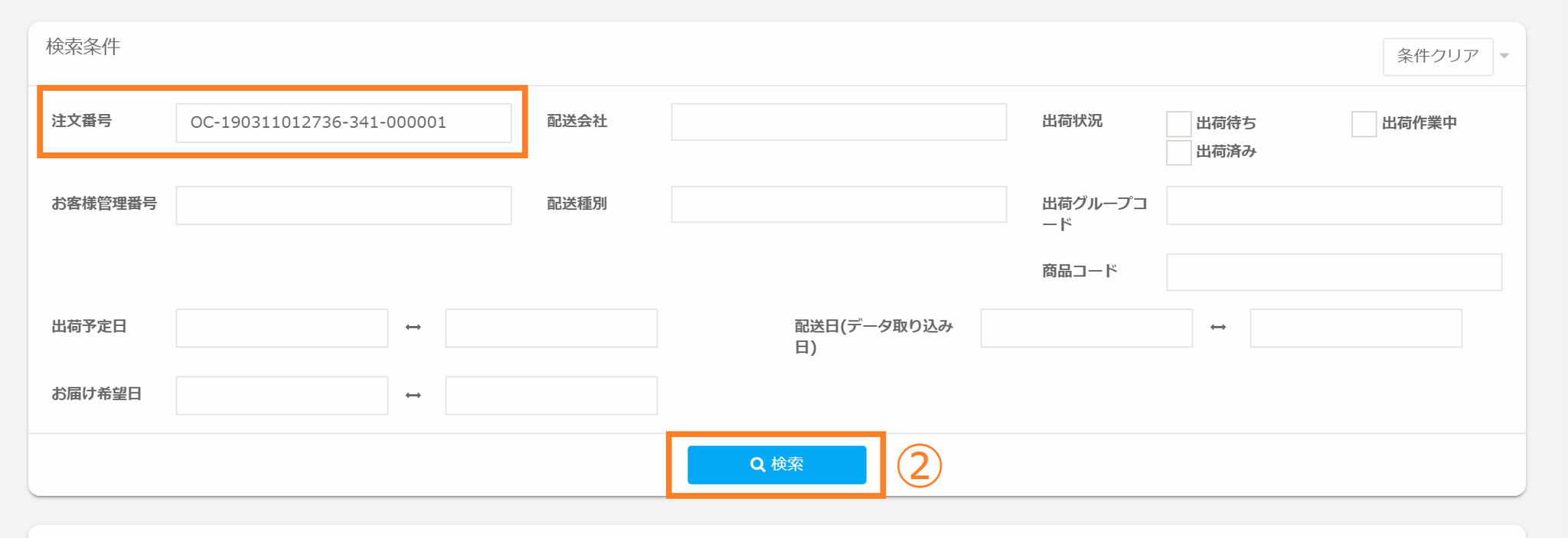Focus the お客様管理番号 input field

pos(343,205)
